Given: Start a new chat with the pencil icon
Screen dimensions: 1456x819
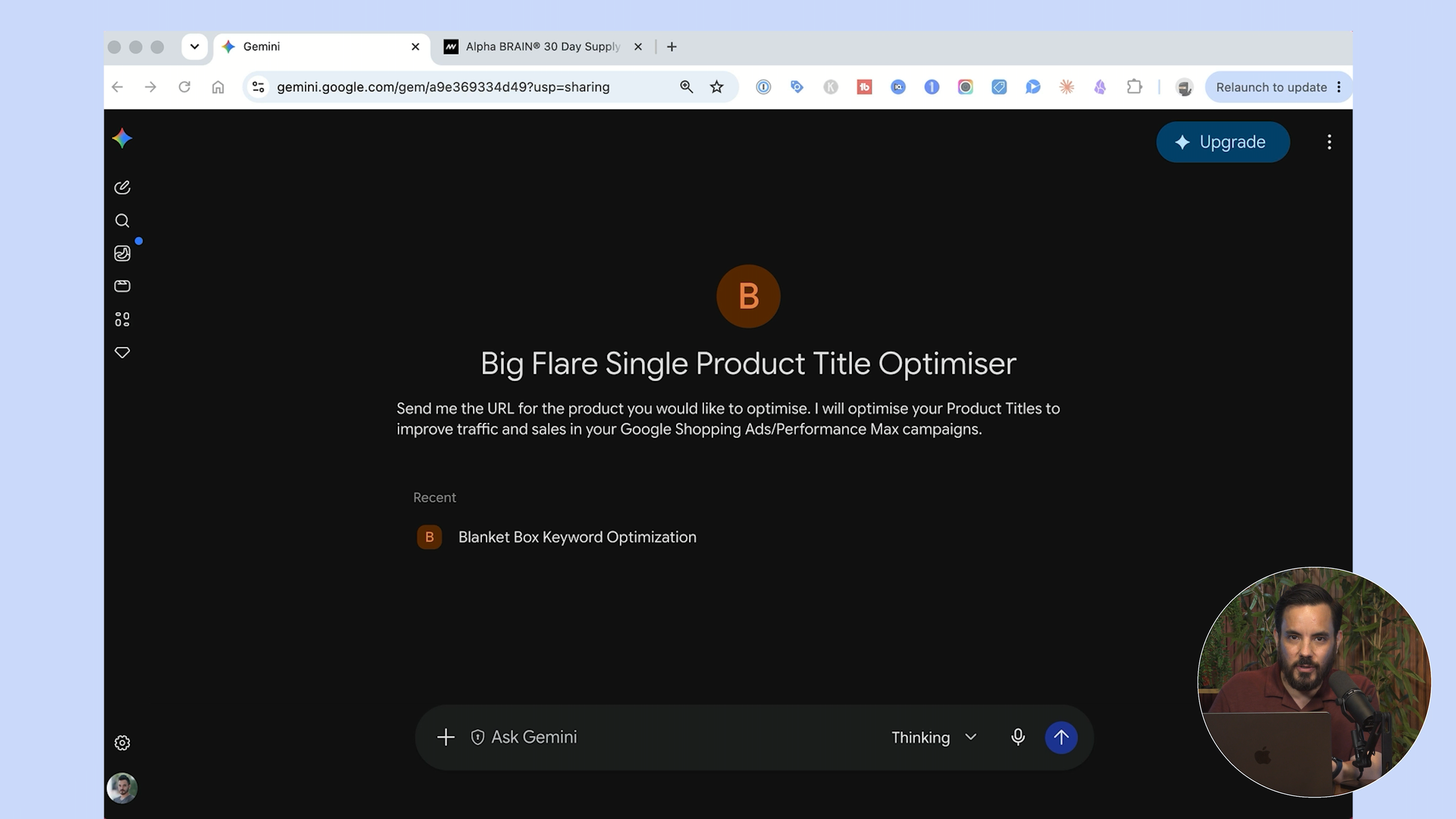Looking at the screenshot, I should coord(122,187).
